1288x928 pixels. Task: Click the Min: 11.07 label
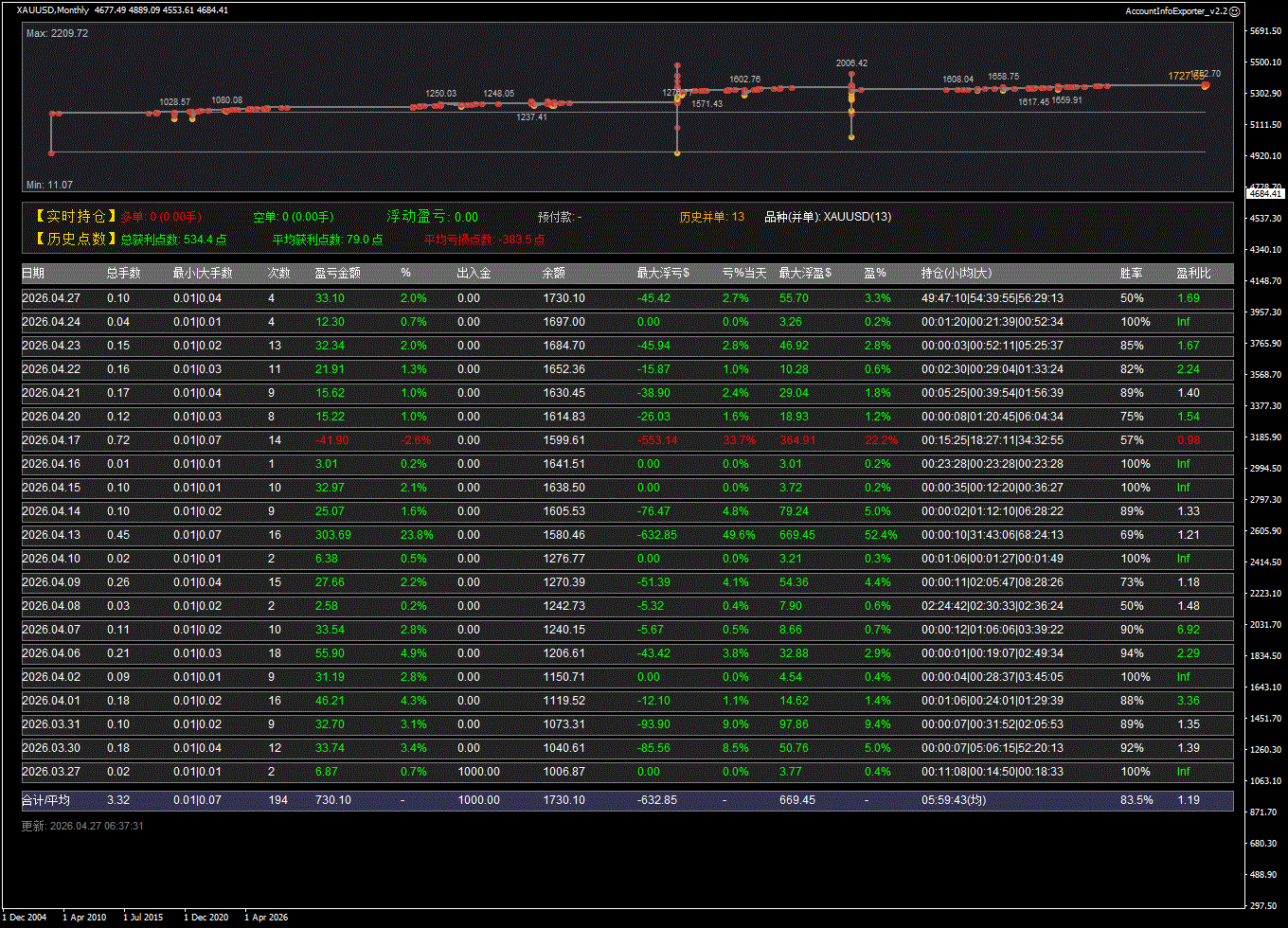tap(50, 185)
